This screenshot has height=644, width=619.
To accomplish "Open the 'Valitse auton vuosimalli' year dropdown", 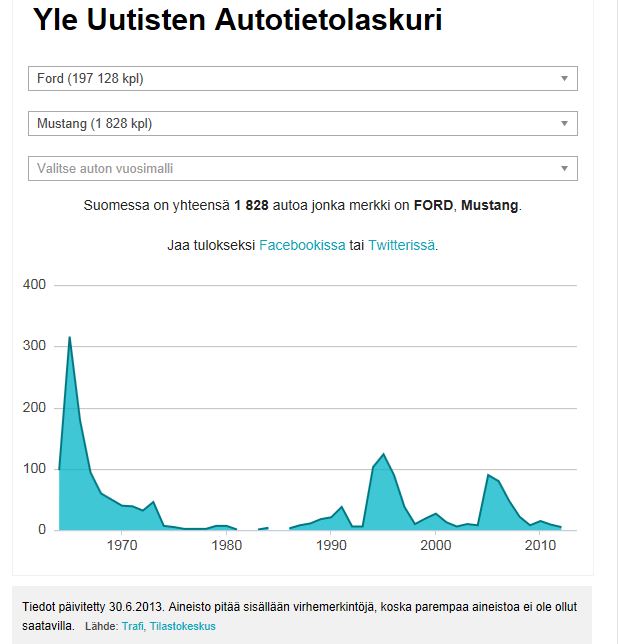I will [290, 169].
